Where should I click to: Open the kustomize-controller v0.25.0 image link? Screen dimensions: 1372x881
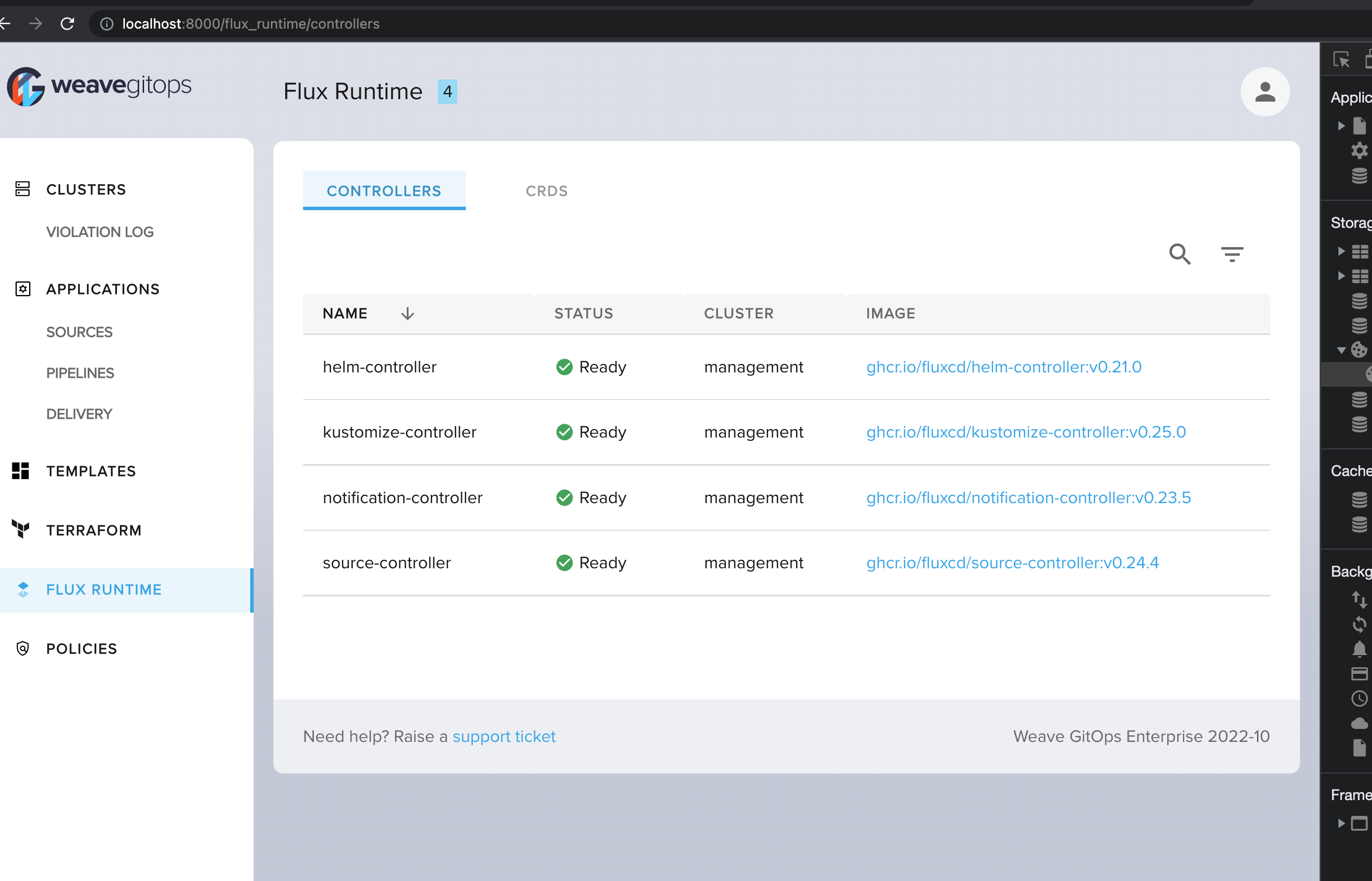[1026, 433]
